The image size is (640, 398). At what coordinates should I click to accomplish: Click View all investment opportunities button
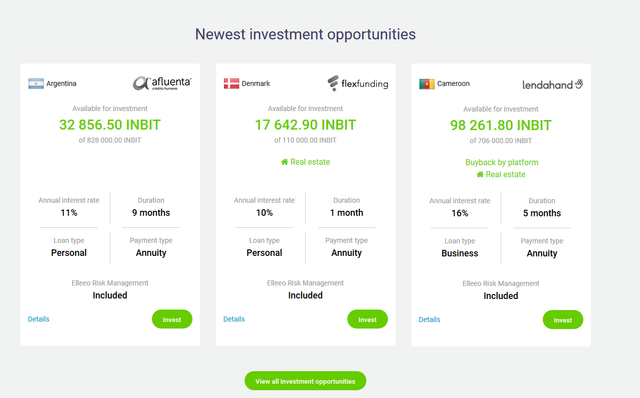(x=305, y=381)
